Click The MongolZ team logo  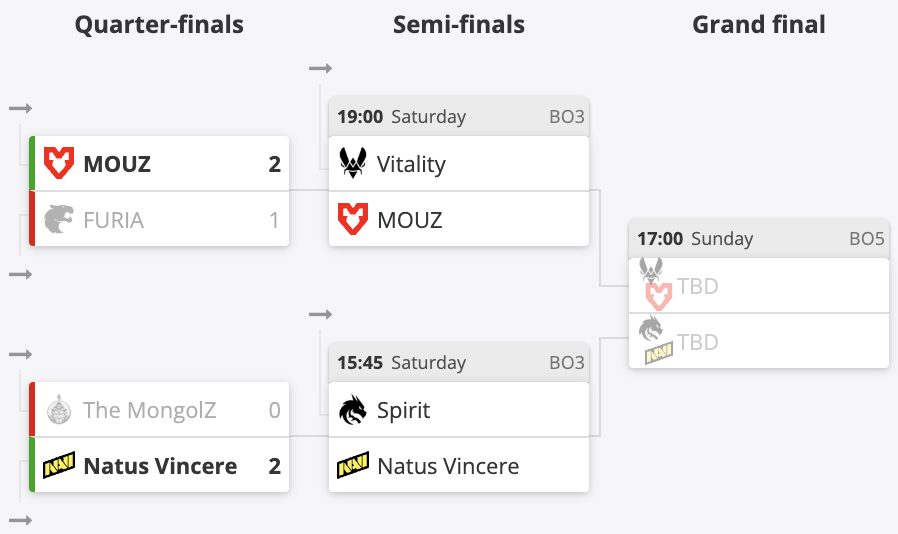(x=59, y=410)
